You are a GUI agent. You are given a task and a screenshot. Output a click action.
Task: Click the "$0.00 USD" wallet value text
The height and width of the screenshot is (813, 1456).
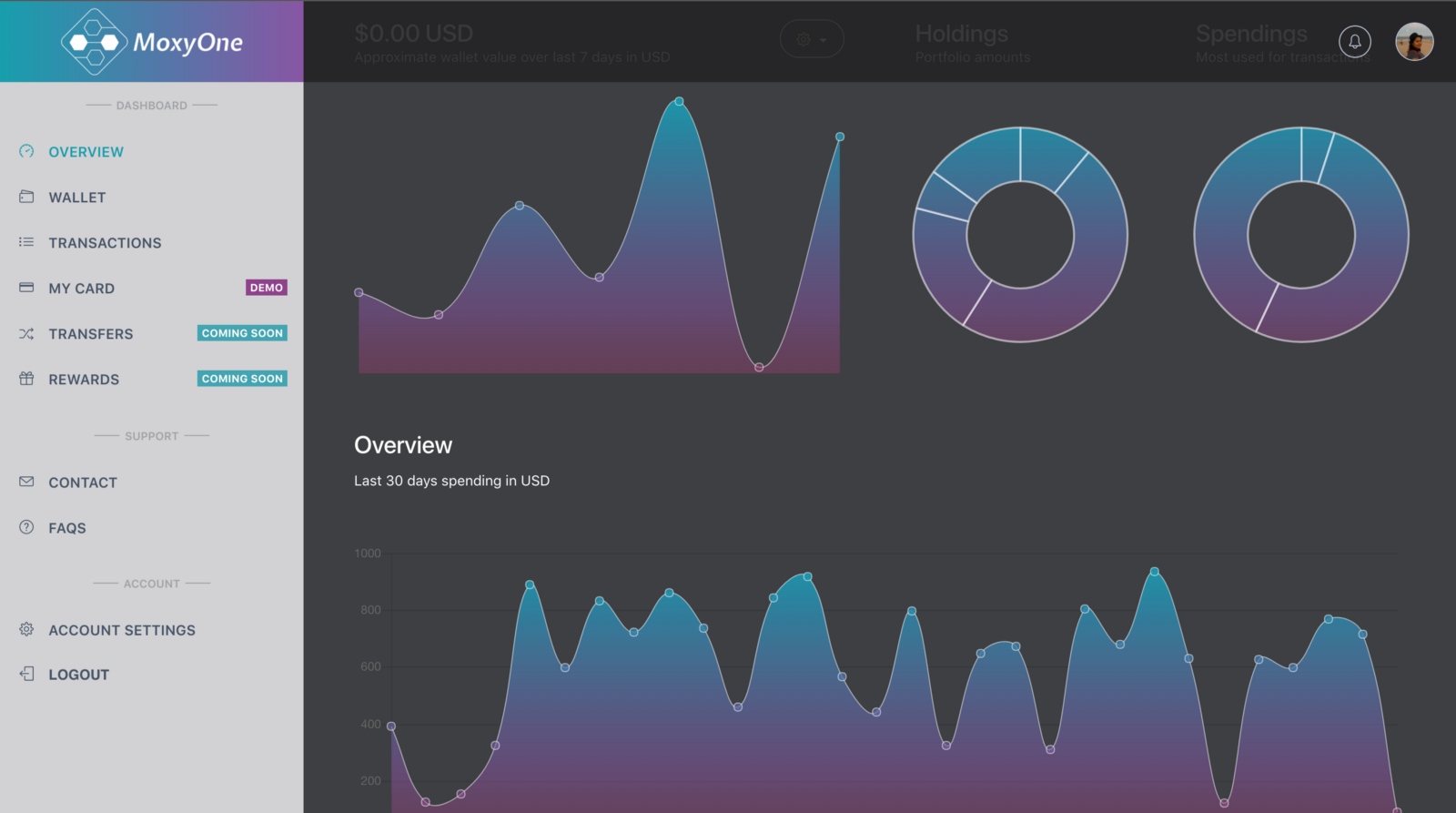tap(413, 34)
